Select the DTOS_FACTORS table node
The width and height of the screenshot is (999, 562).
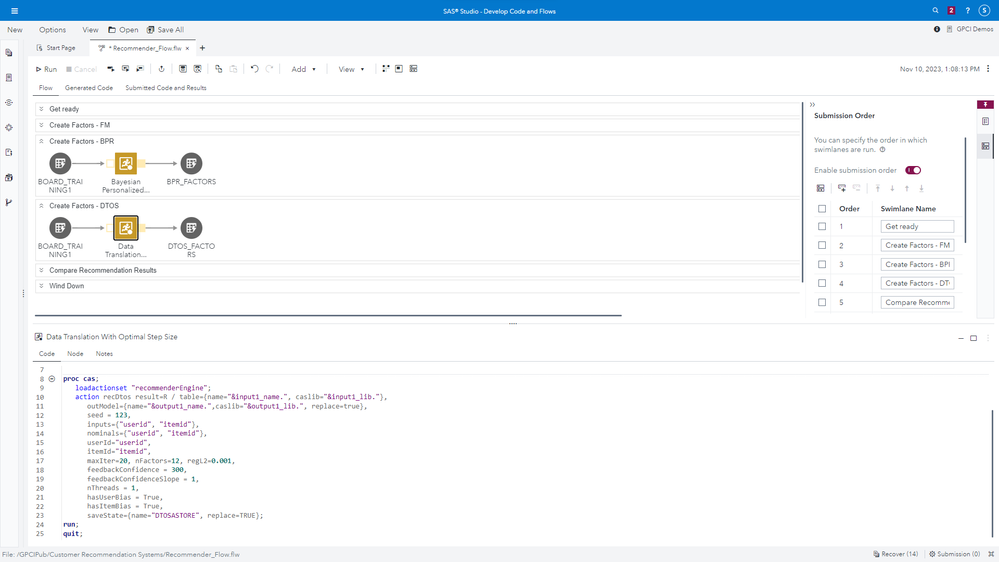point(191,228)
